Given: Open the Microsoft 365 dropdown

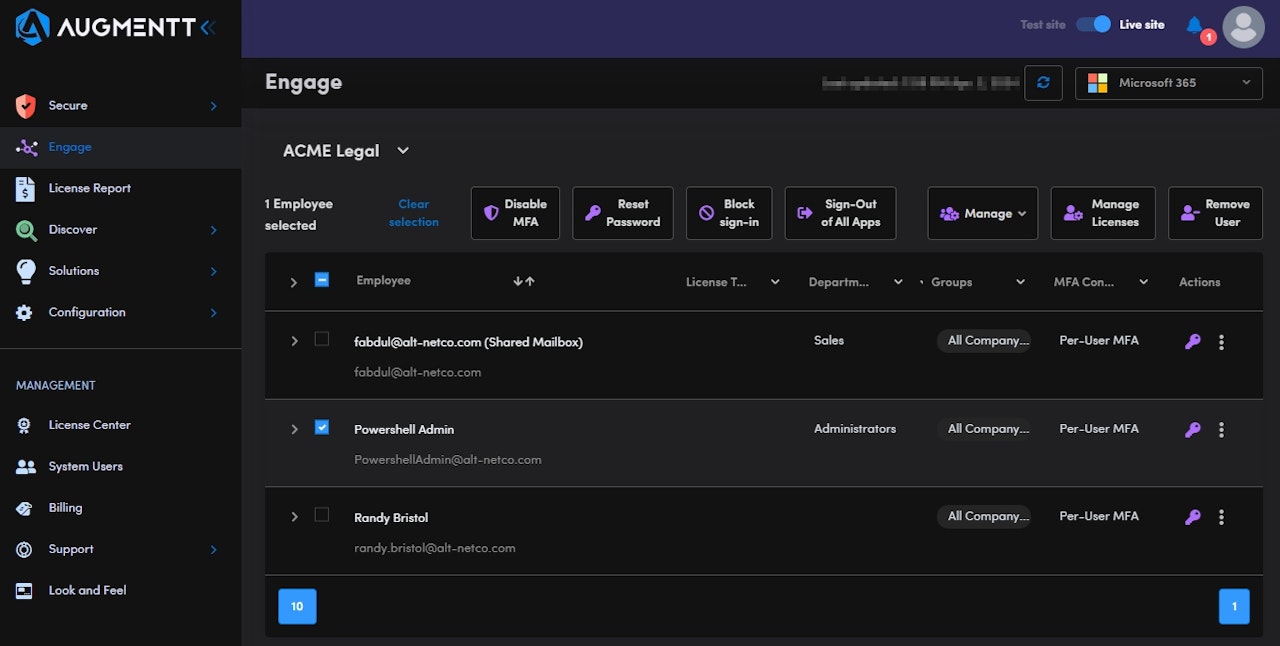Looking at the screenshot, I should 1168,83.
